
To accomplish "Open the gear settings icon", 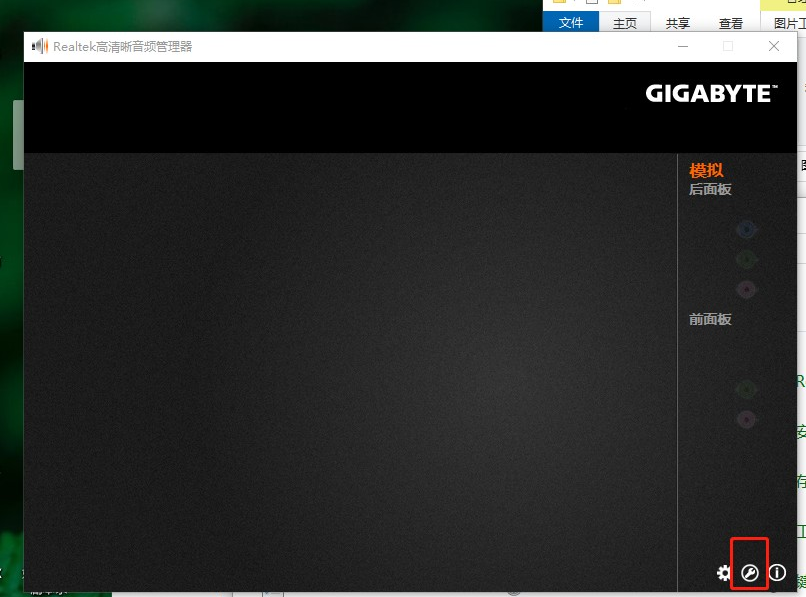I will (x=724, y=573).
